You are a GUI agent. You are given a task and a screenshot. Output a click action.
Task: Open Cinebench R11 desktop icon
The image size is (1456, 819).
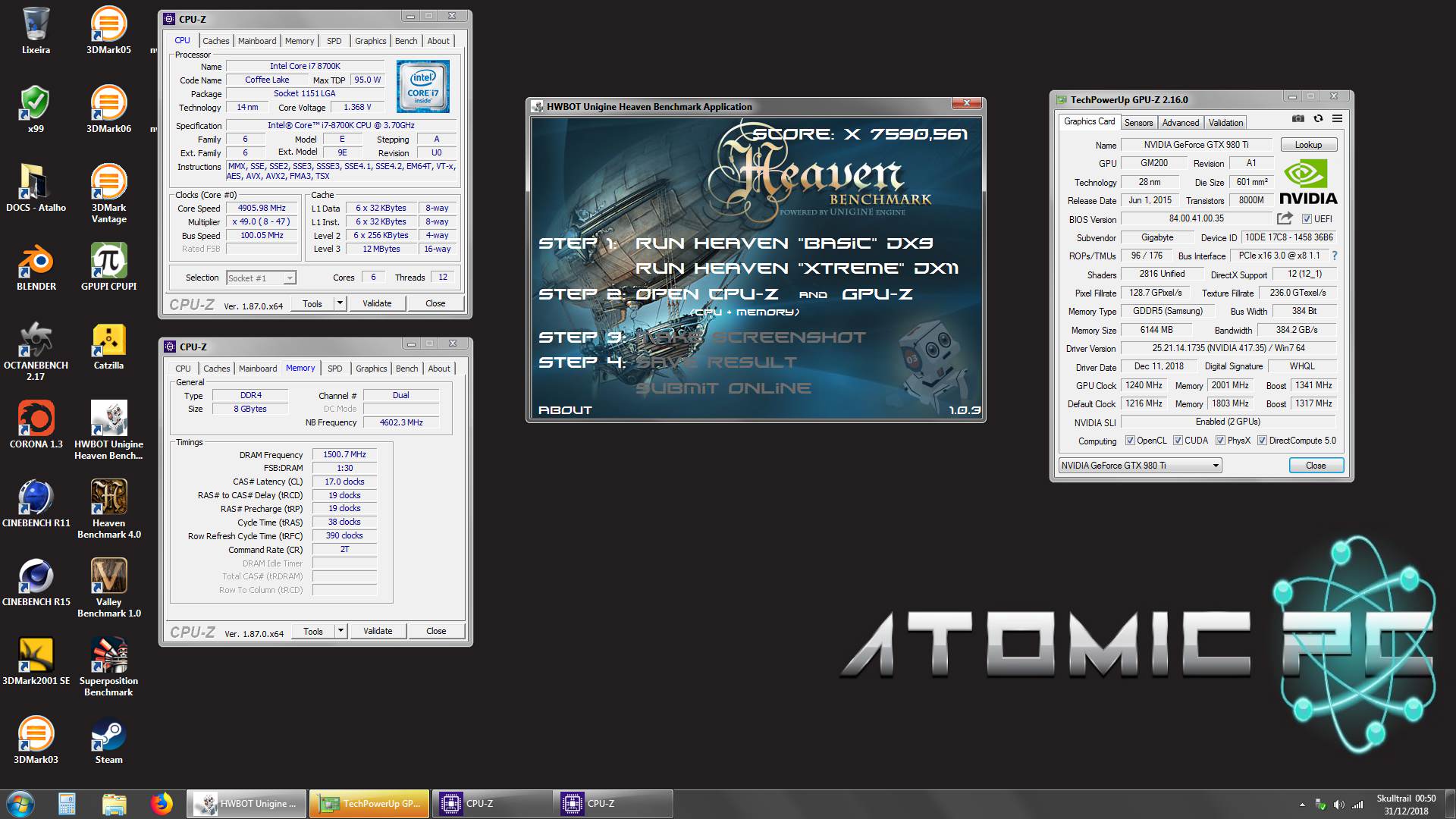[x=36, y=504]
